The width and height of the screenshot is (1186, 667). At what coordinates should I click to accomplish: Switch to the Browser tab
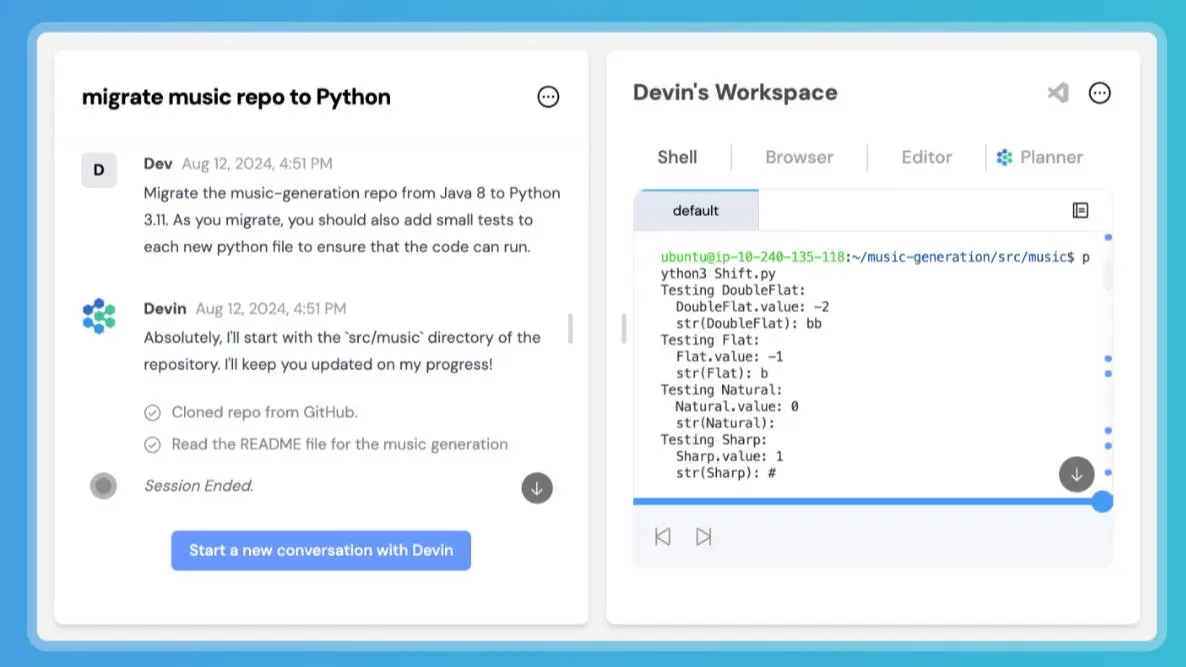pos(799,157)
